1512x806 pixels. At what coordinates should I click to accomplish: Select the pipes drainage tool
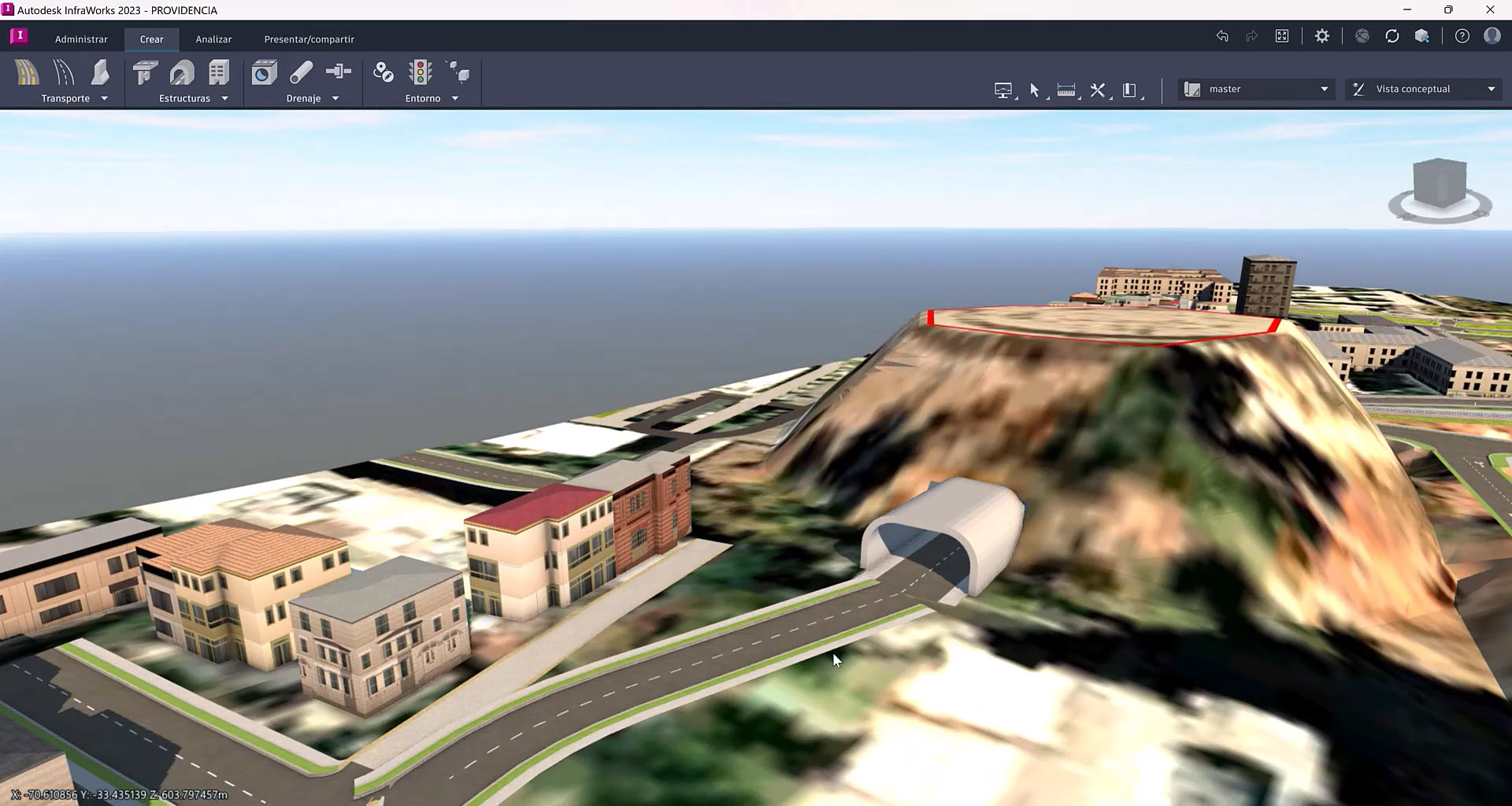pyautogui.click(x=301, y=72)
